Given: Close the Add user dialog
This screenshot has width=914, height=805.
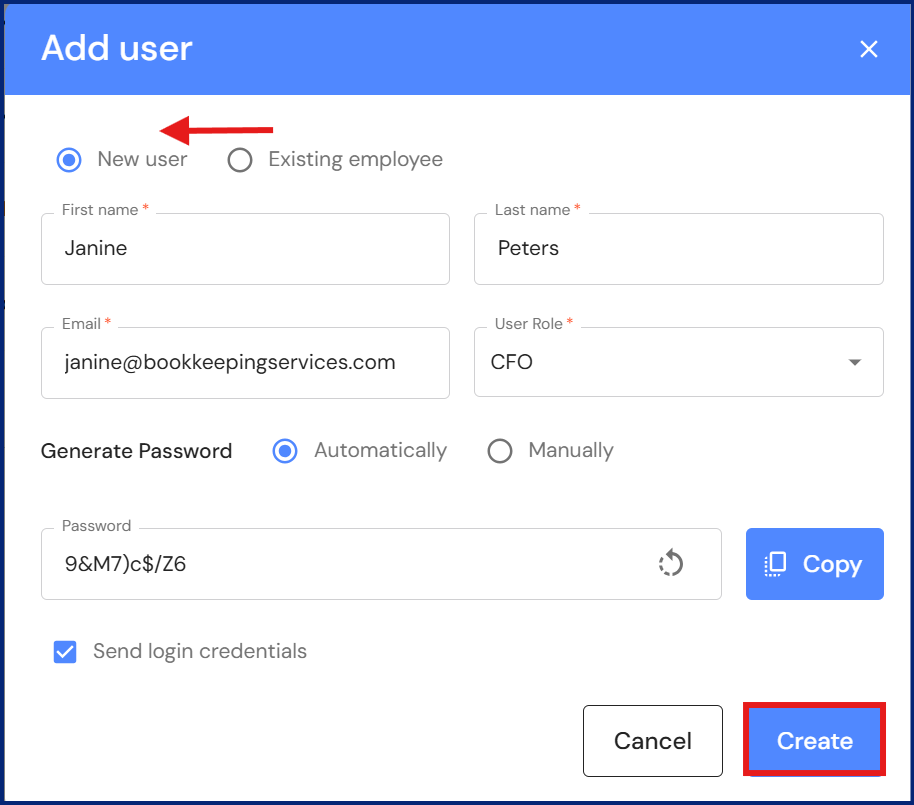Looking at the screenshot, I should pyautogui.click(x=868, y=49).
